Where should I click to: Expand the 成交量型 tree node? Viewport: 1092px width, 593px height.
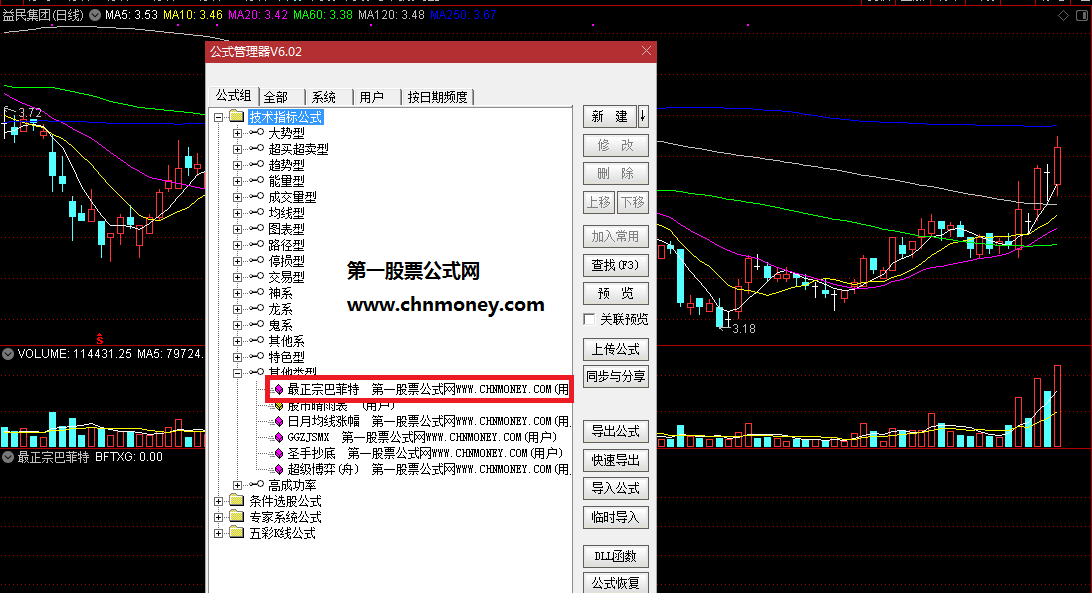tap(237, 197)
